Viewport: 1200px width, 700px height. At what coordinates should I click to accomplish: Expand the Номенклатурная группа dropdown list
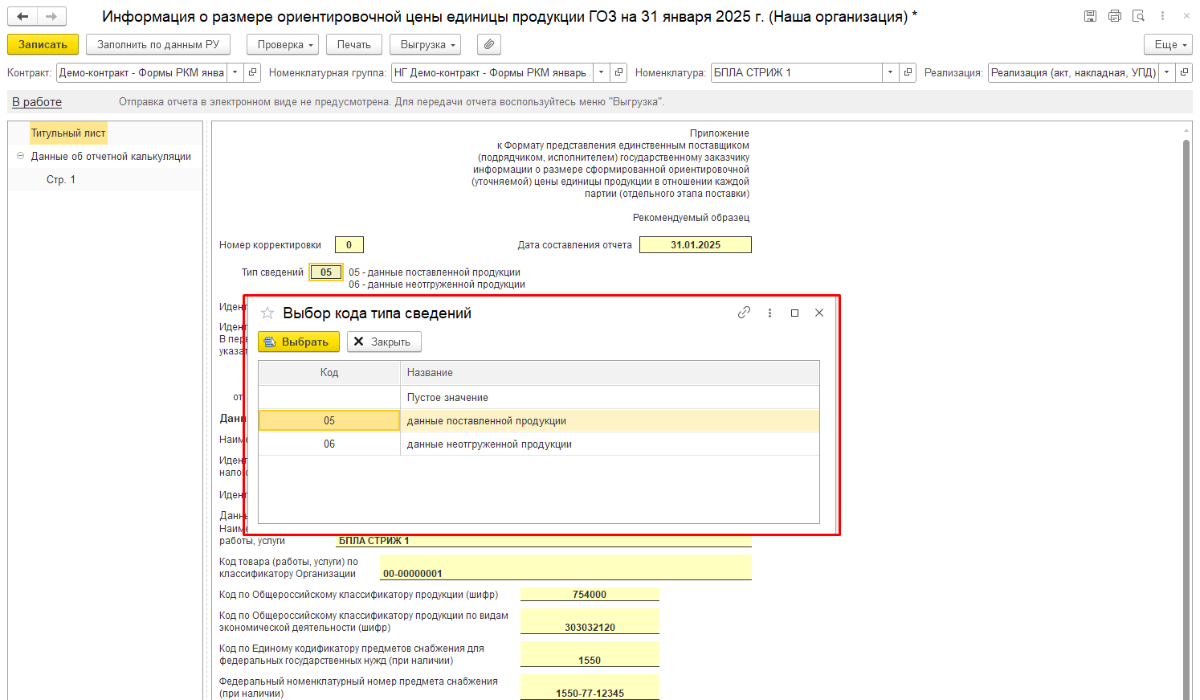pyautogui.click(x=600, y=73)
